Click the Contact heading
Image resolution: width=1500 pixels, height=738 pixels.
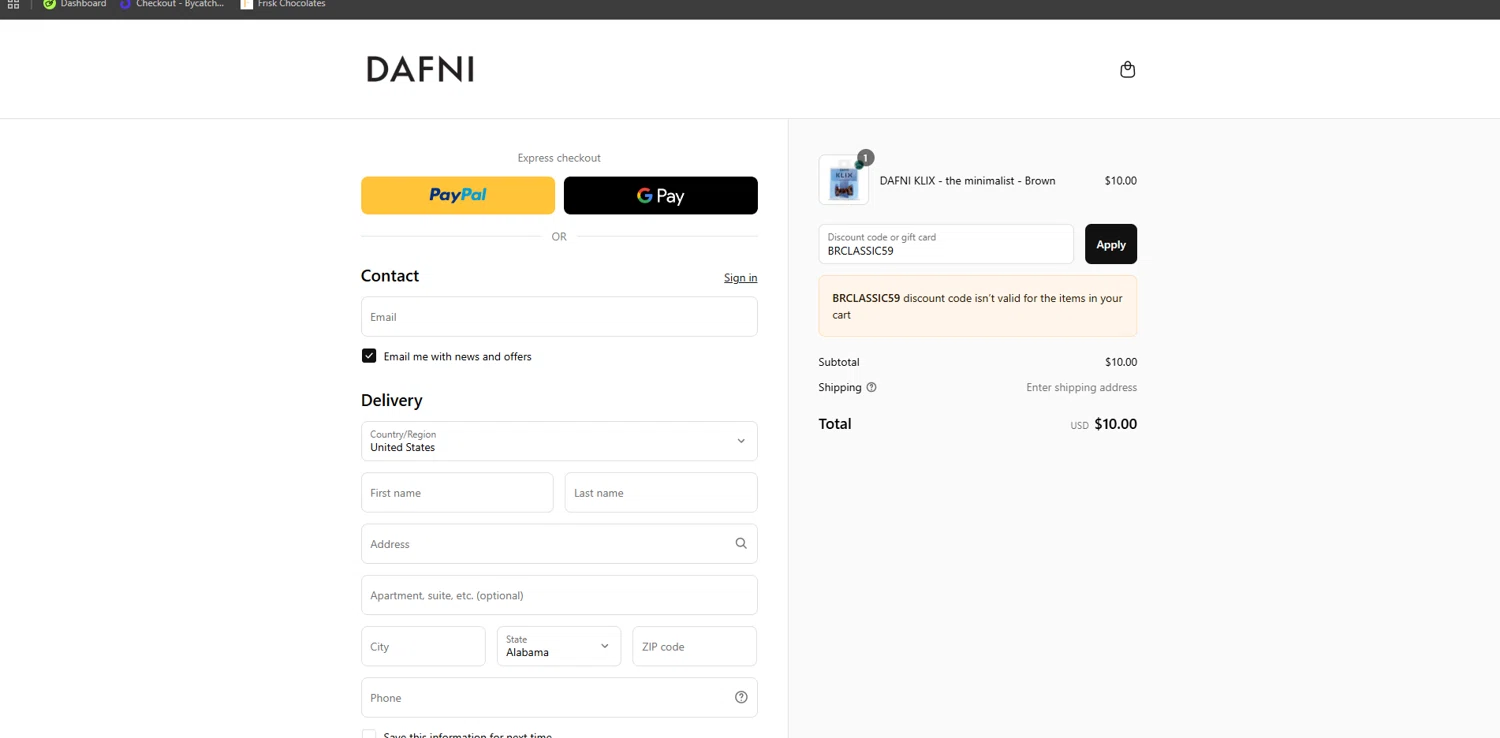tap(390, 276)
